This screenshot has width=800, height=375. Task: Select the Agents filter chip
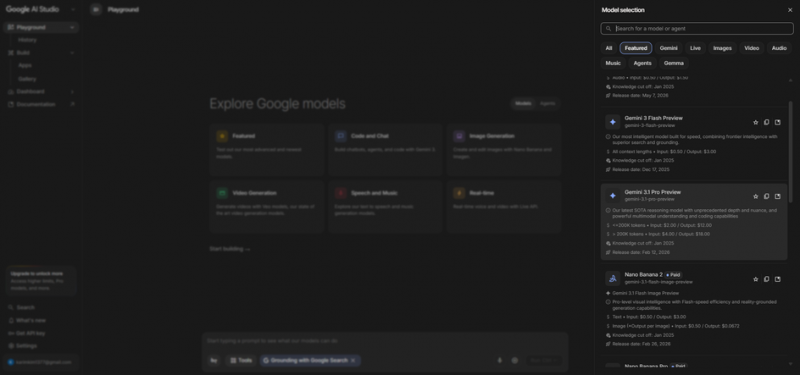tap(642, 63)
